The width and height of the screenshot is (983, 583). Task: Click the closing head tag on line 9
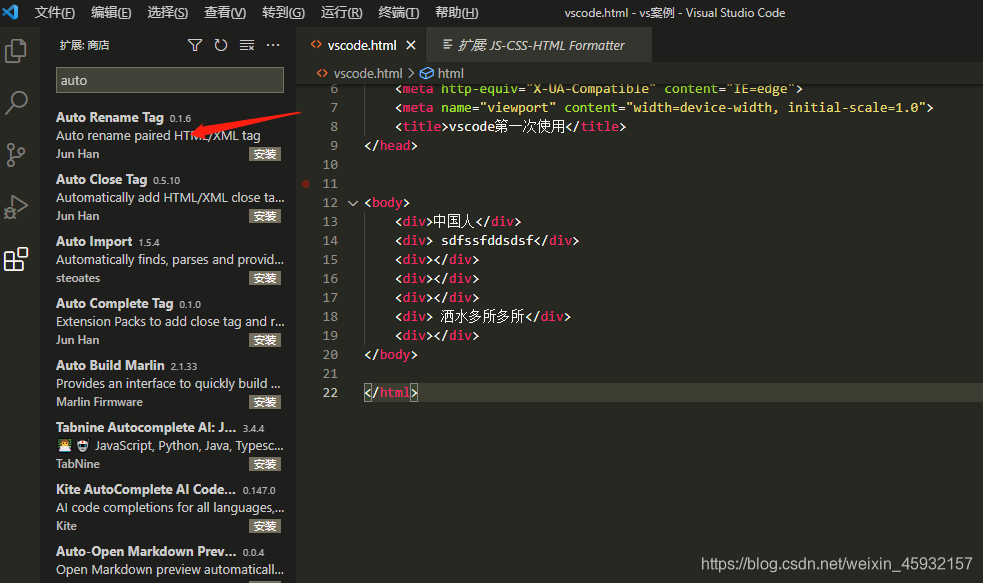point(391,145)
